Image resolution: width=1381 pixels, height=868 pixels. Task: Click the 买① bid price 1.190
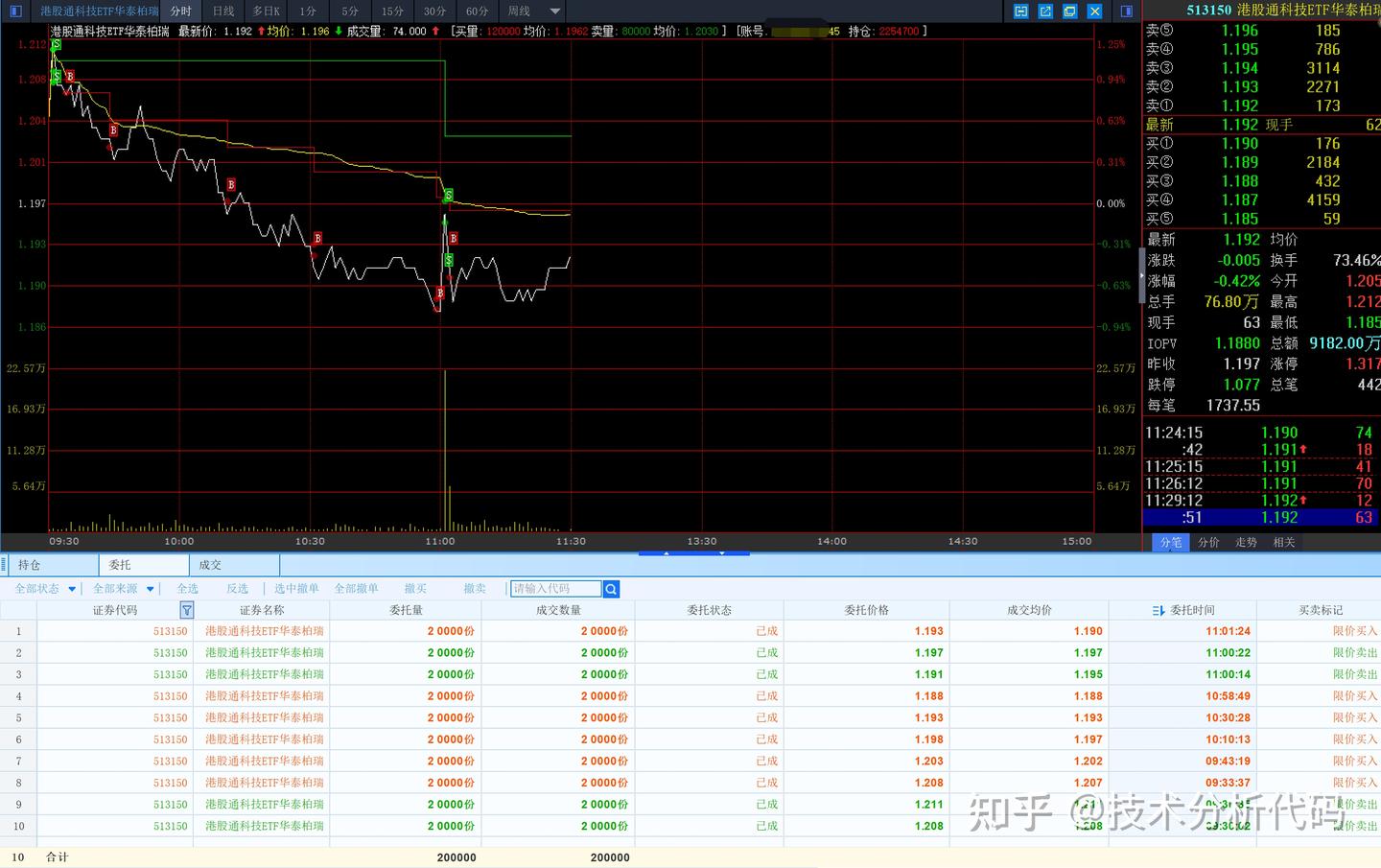click(x=1240, y=144)
